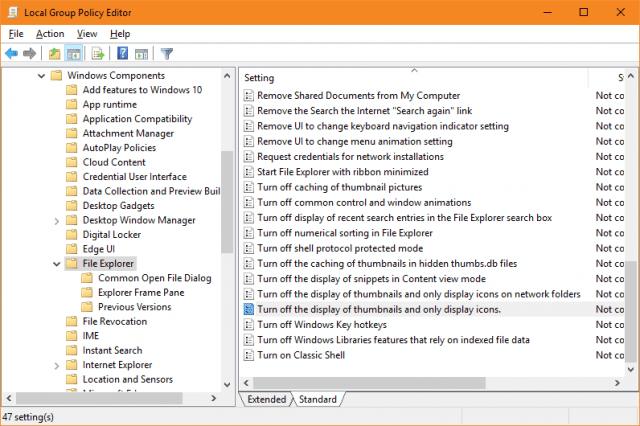Click the Up one level folder icon

point(54,53)
